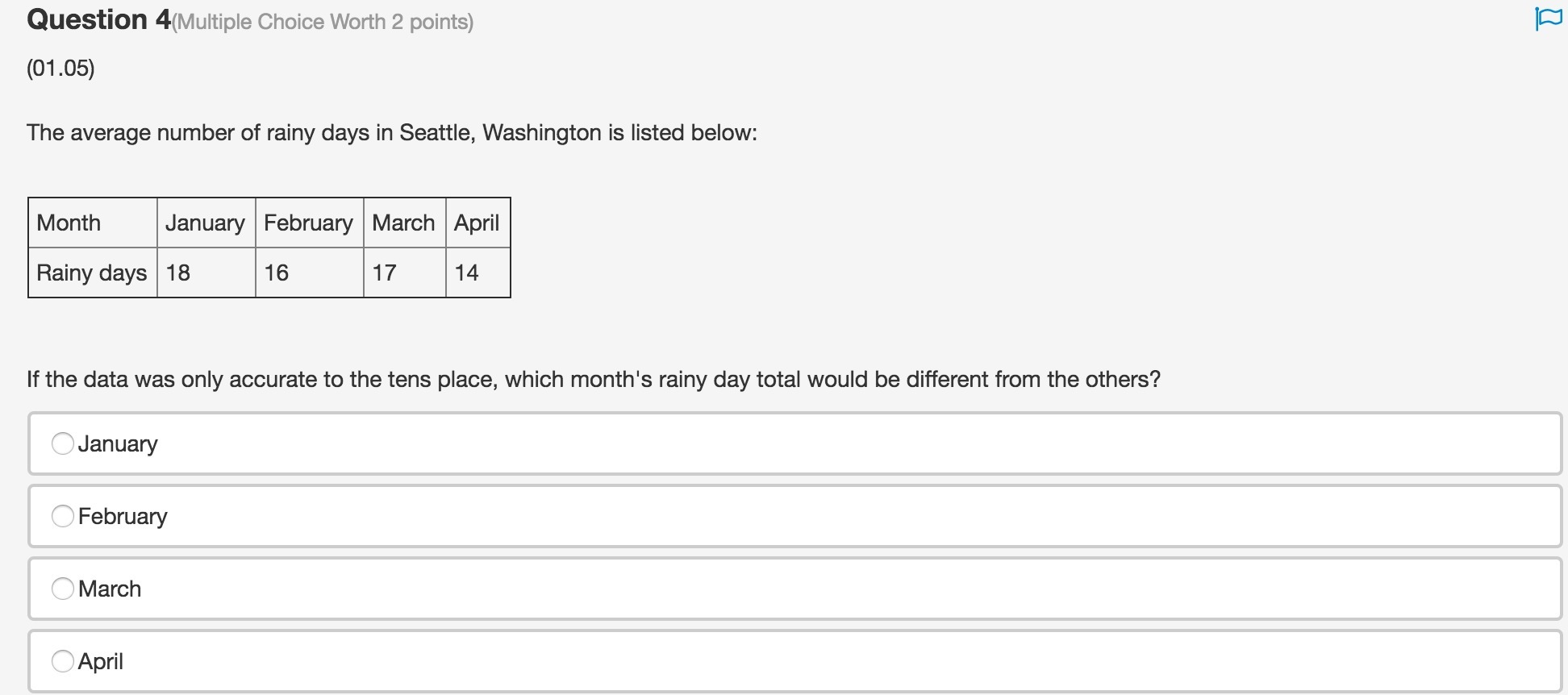This screenshot has width=1568, height=695.
Task: Choose the February answer radio button
Action: click(x=63, y=516)
